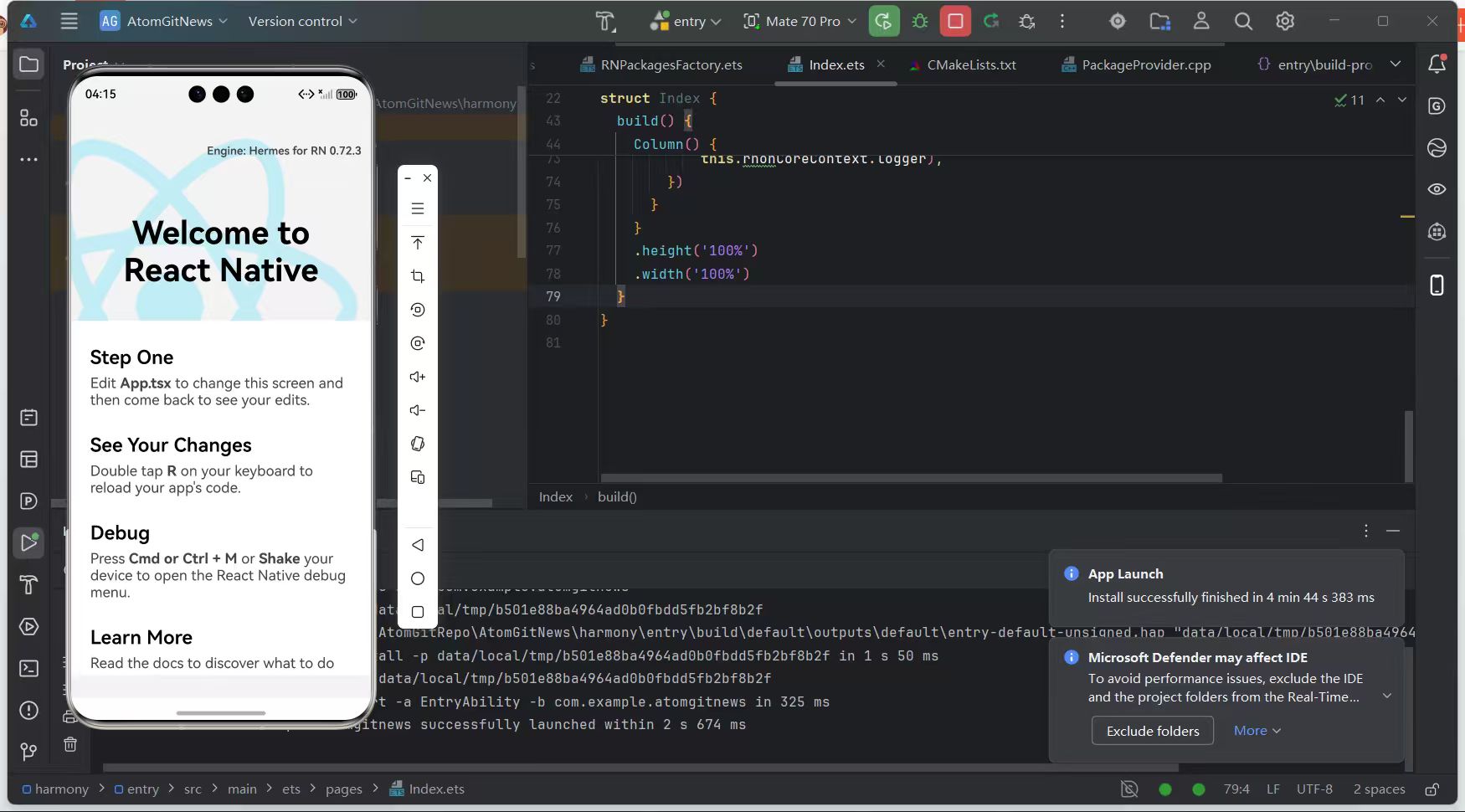Click the harmony breadcrumb
Image resolution: width=1465 pixels, height=812 pixels.
55,789
